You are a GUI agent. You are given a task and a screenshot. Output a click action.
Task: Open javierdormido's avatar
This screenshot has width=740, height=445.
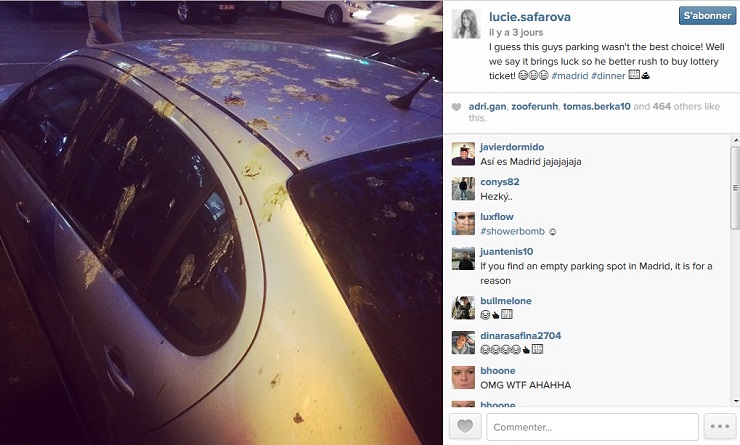pos(463,154)
